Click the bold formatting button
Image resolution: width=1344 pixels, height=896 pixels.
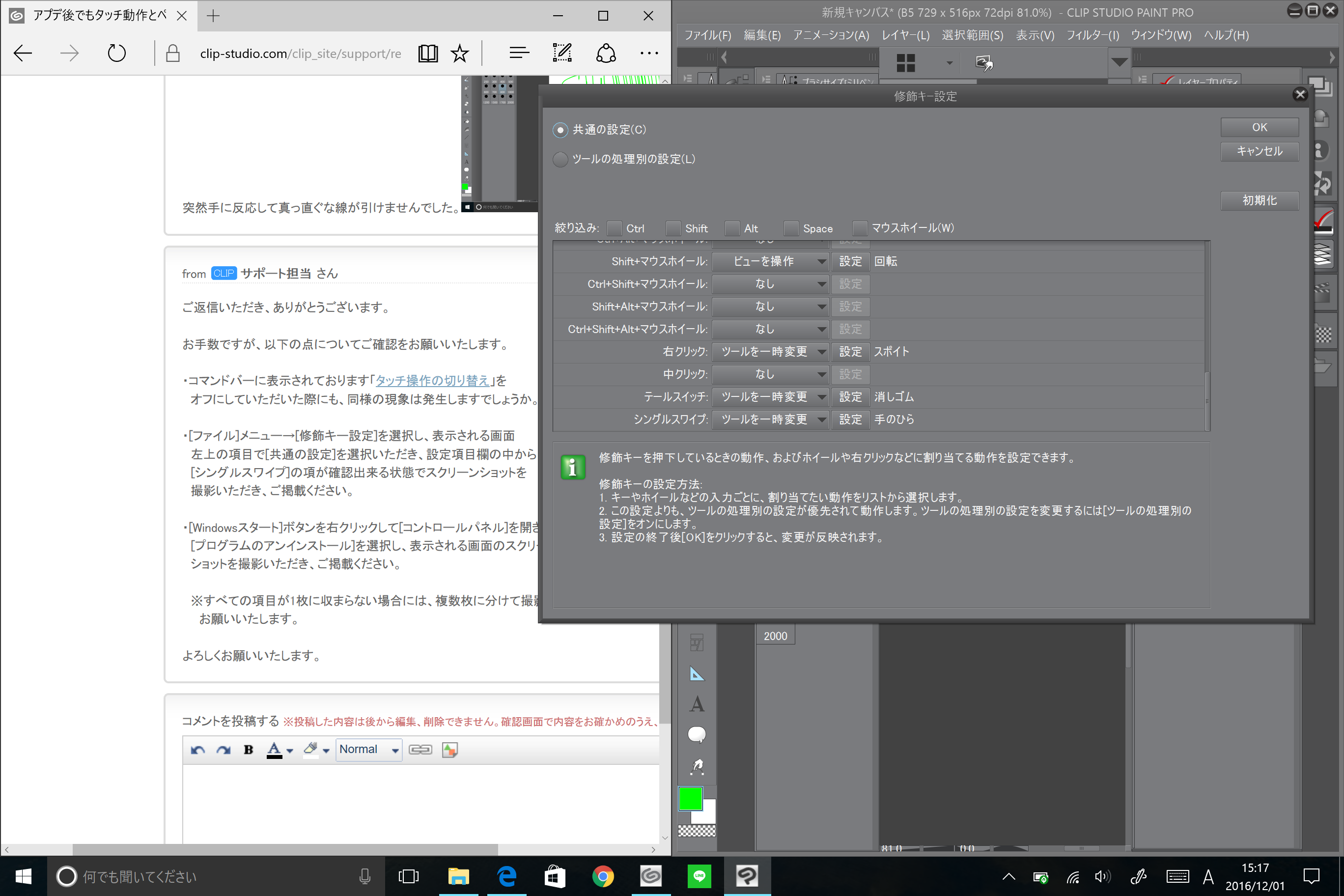coord(248,749)
